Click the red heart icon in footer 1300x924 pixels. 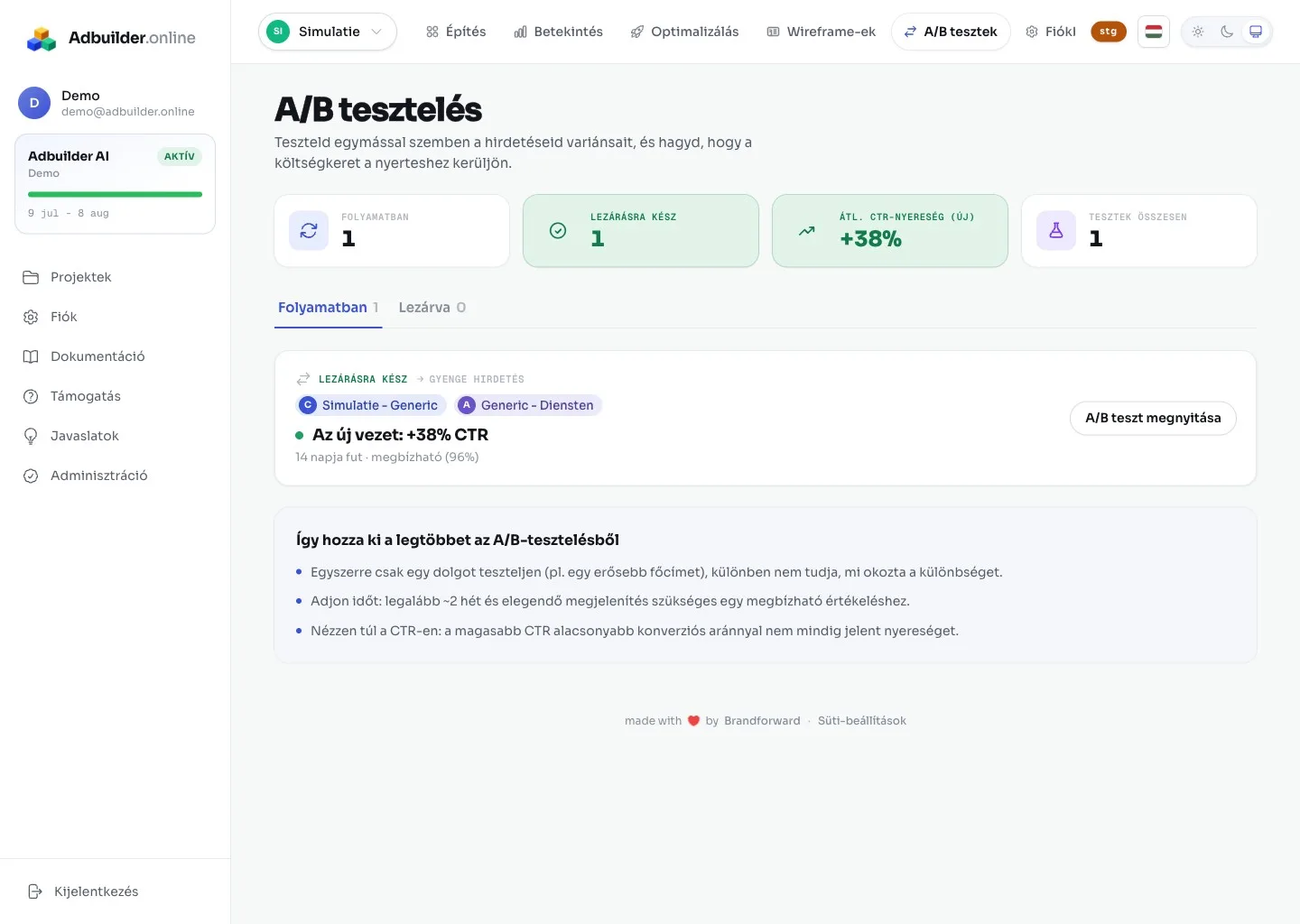[693, 721]
